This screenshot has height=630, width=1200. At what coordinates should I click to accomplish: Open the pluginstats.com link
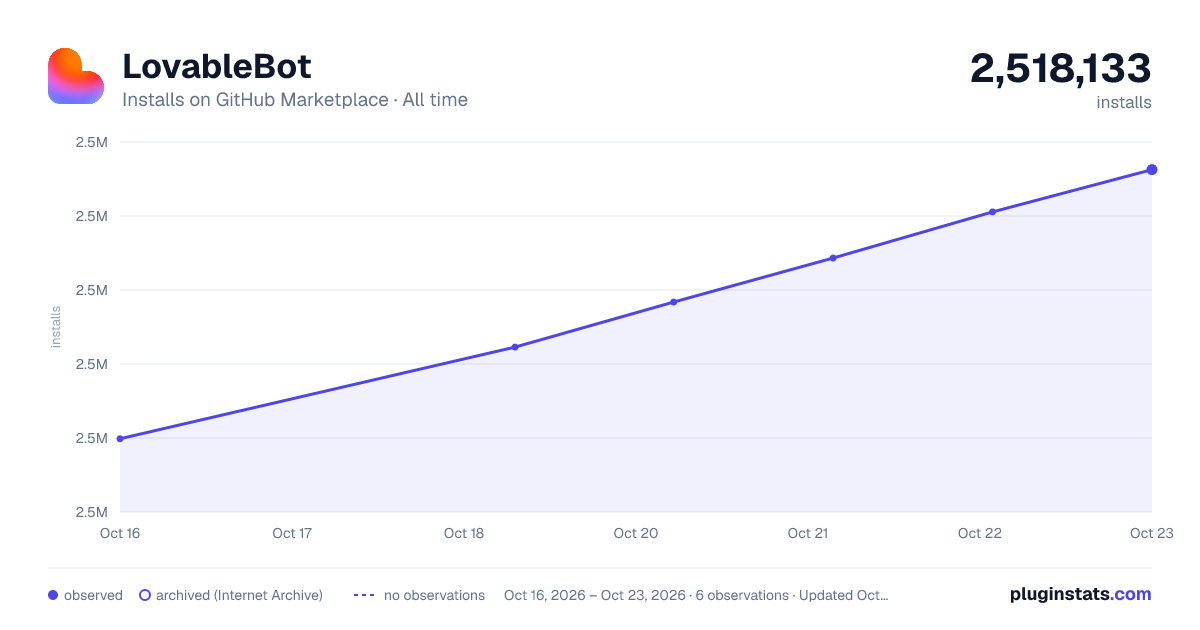(x=1080, y=594)
